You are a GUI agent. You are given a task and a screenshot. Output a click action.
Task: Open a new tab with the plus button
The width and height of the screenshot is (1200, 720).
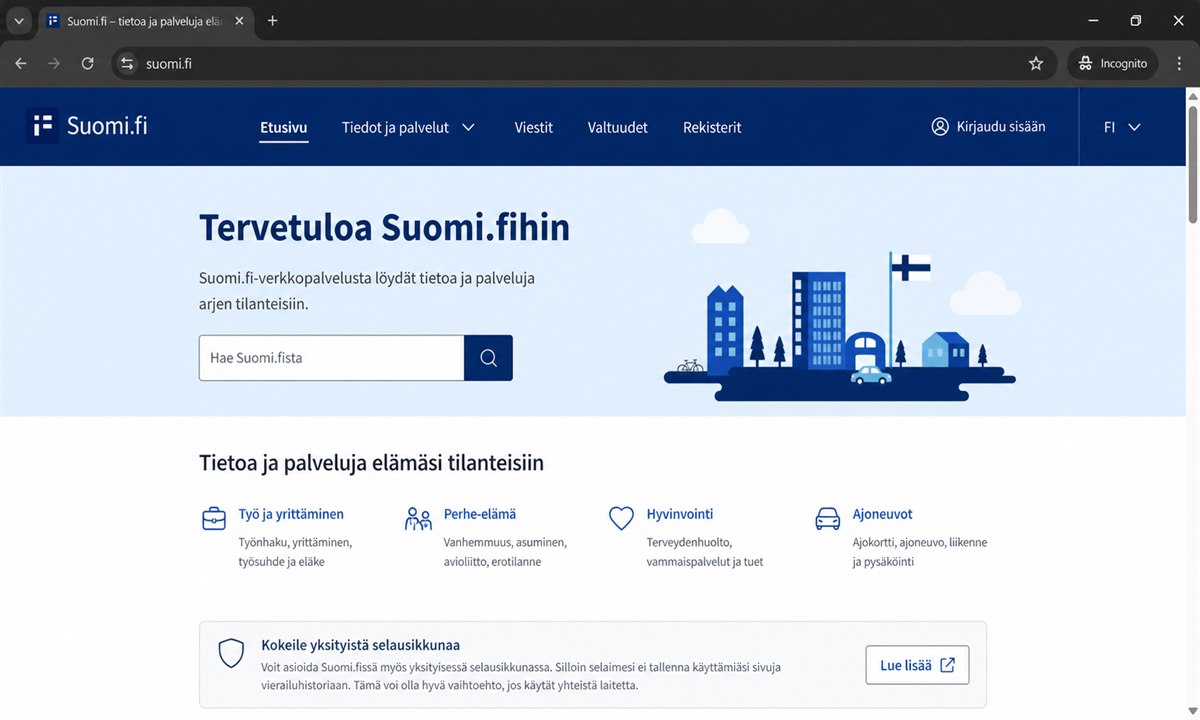(272, 21)
